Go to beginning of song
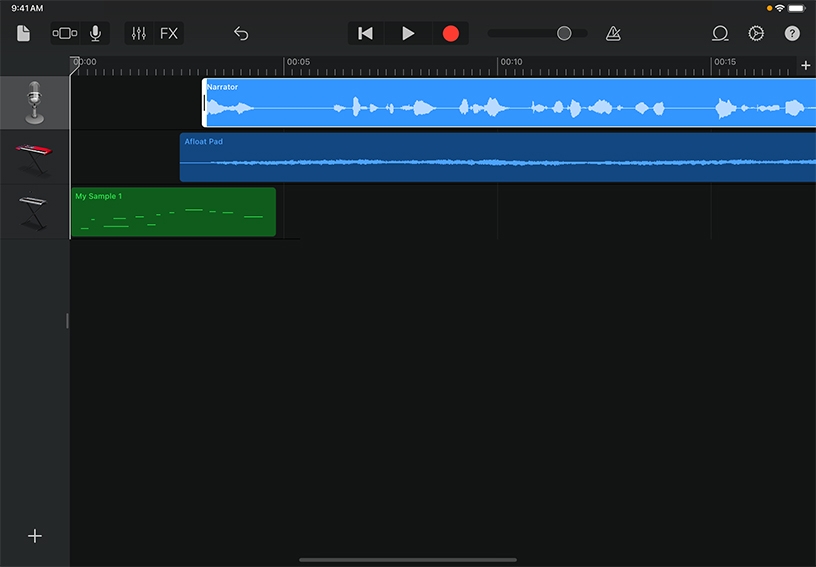 [x=366, y=33]
